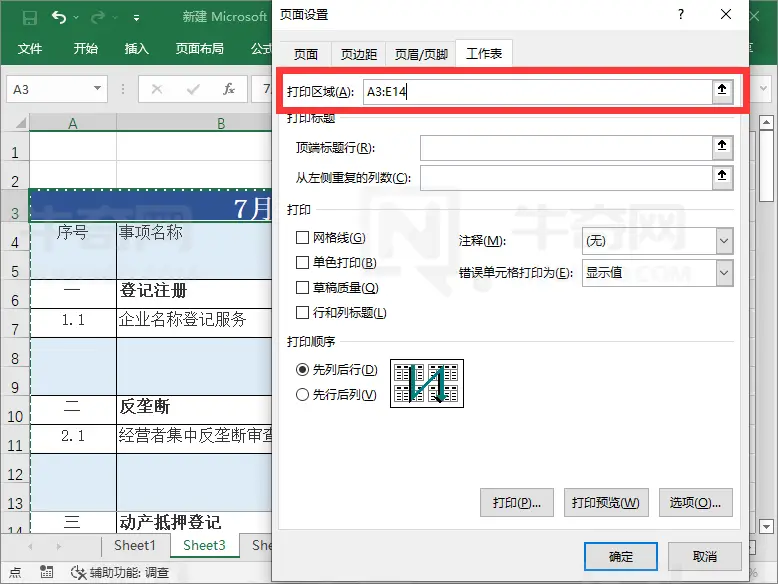Screen dimensions: 778x584
Task: Click collapse dialog icon for 顶端标题行
Action: point(722,146)
